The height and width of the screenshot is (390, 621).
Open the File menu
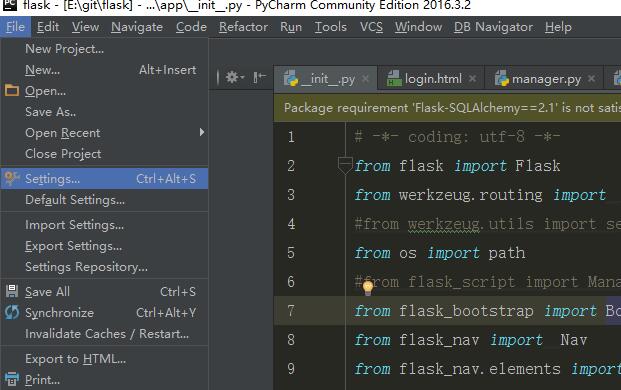[15, 27]
